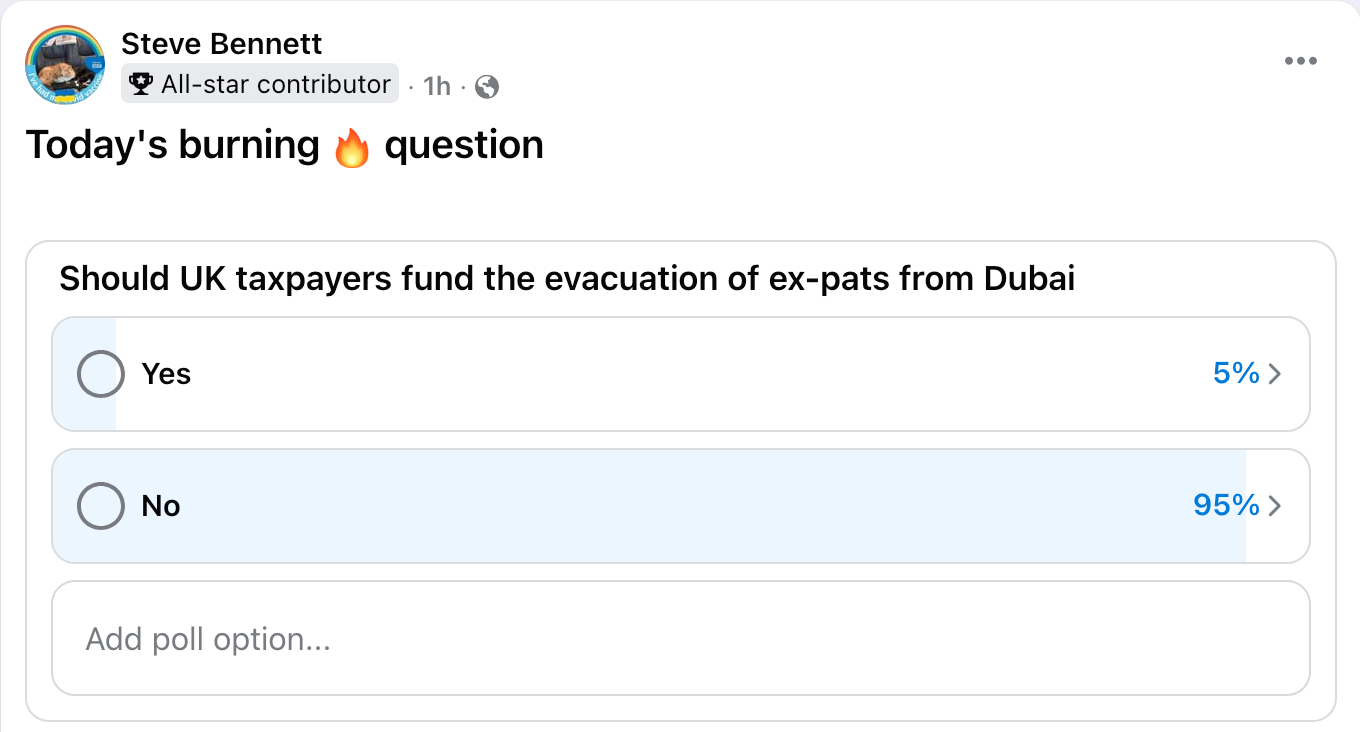The width and height of the screenshot is (1360, 732).
Task: Click Steve Bennett's profile picture
Action: pyautogui.click(x=65, y=65)
